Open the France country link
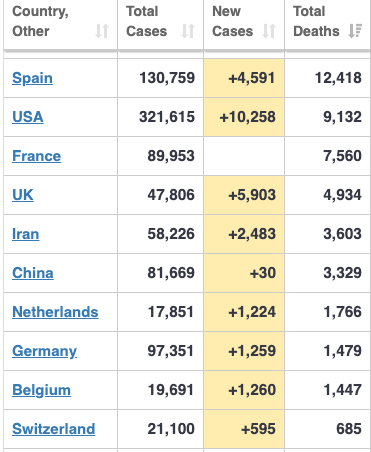The width and height of the screenshot is (371, 452). [x=37, y=156]
